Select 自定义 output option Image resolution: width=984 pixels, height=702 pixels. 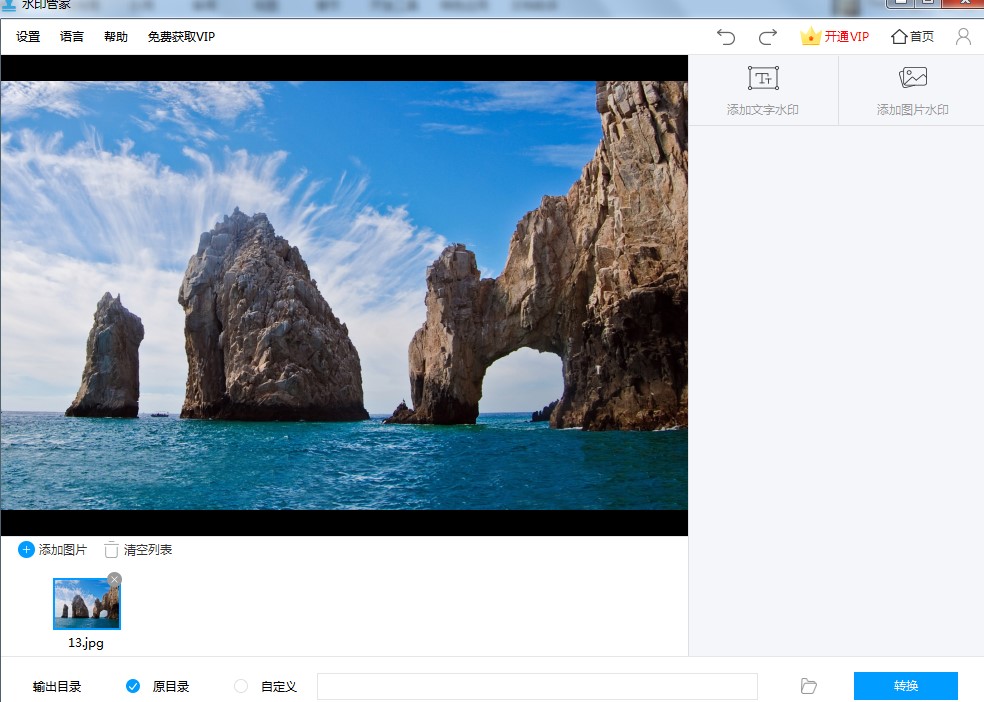tap(265, 686)
